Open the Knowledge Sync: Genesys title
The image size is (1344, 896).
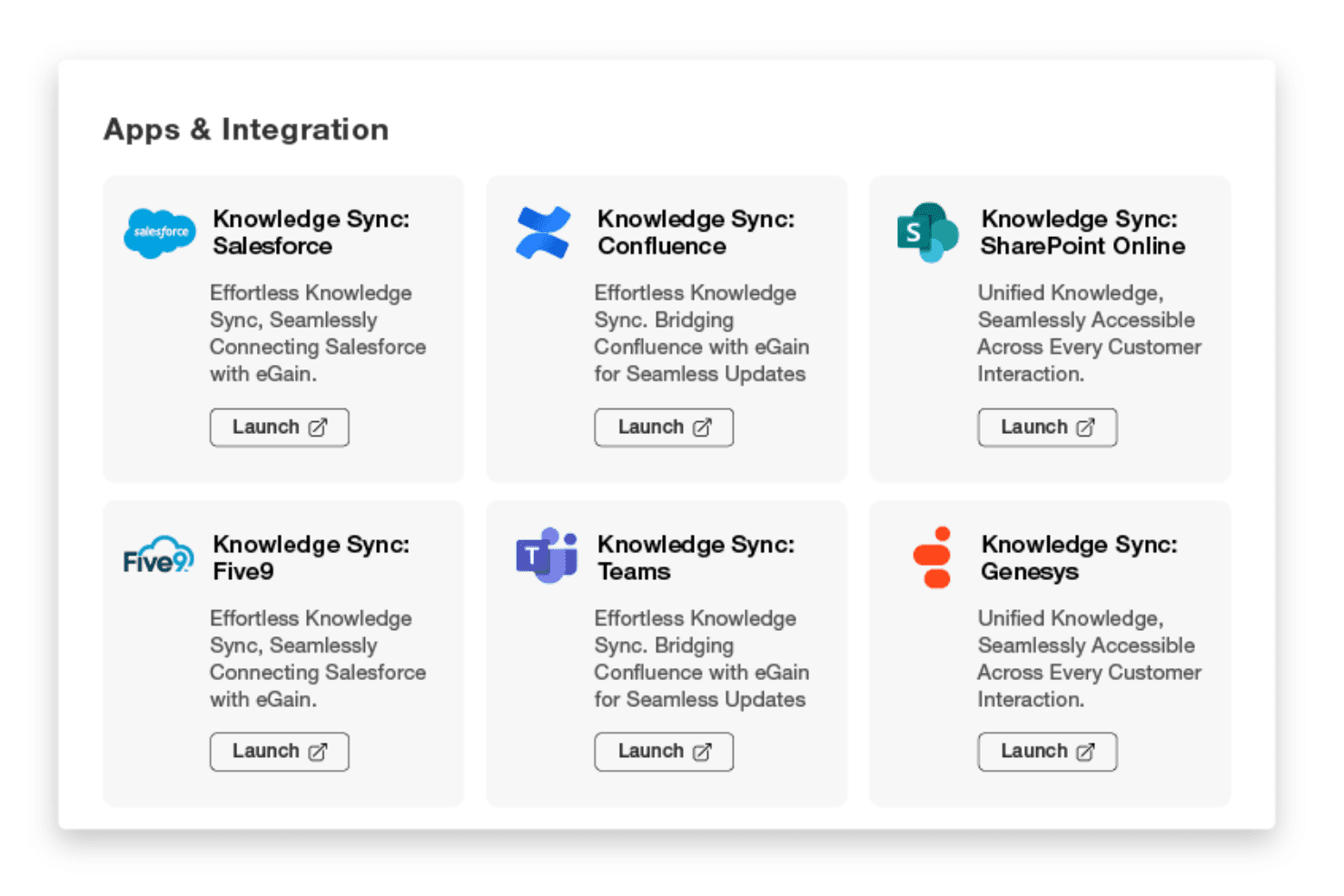click(1079, 557)
